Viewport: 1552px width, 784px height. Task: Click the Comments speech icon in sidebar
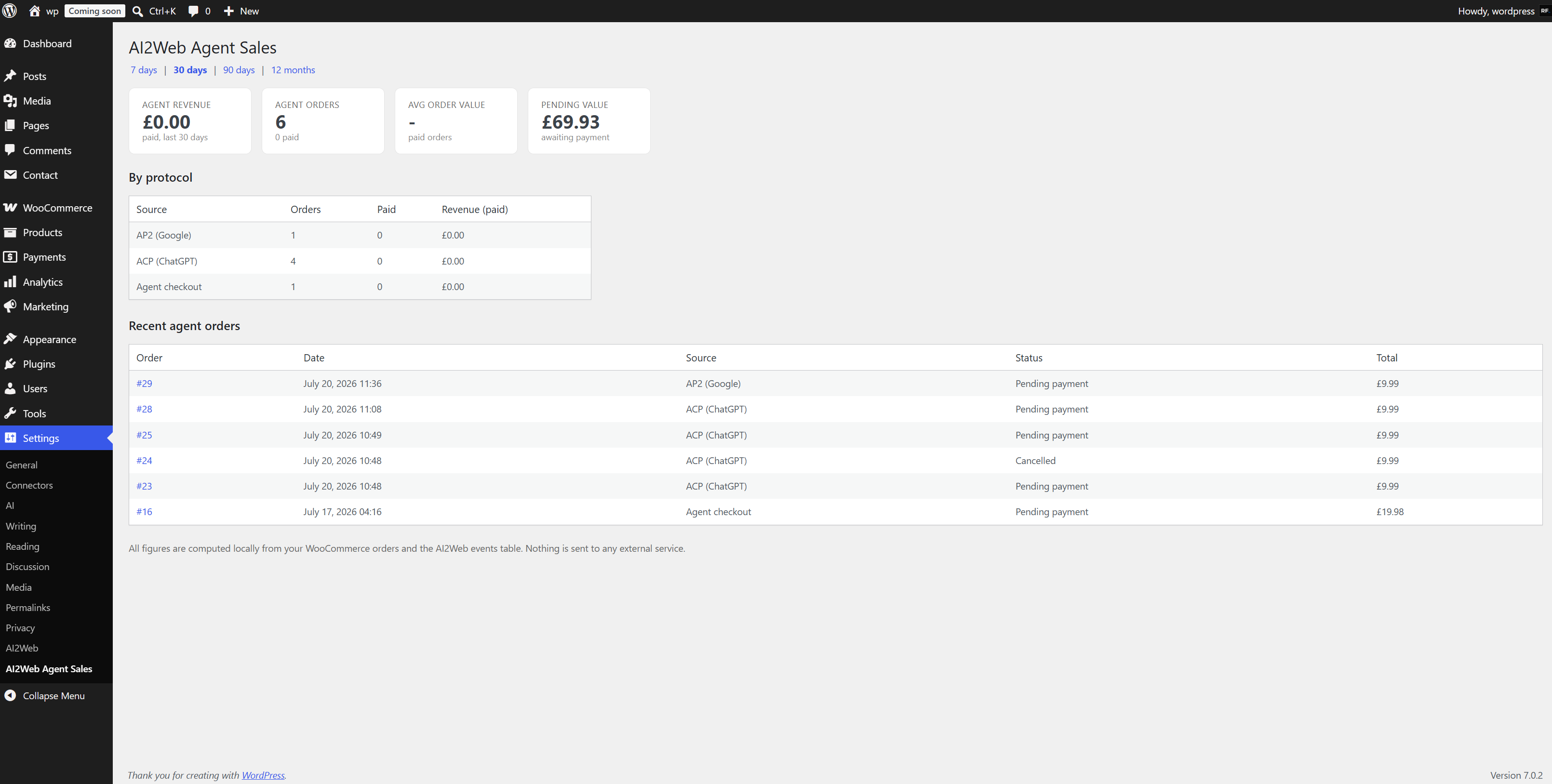click(10, 150)
